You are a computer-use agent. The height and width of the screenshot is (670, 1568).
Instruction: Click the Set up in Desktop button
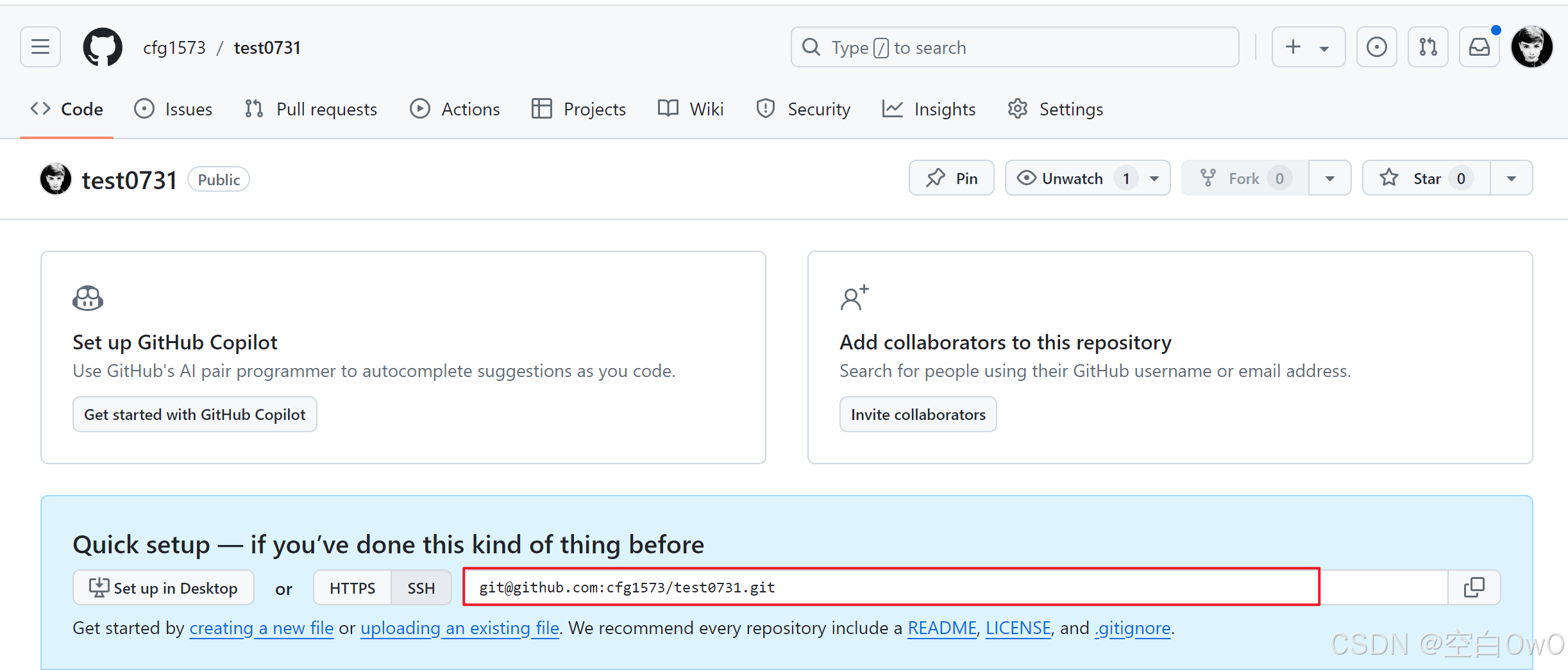163,587
